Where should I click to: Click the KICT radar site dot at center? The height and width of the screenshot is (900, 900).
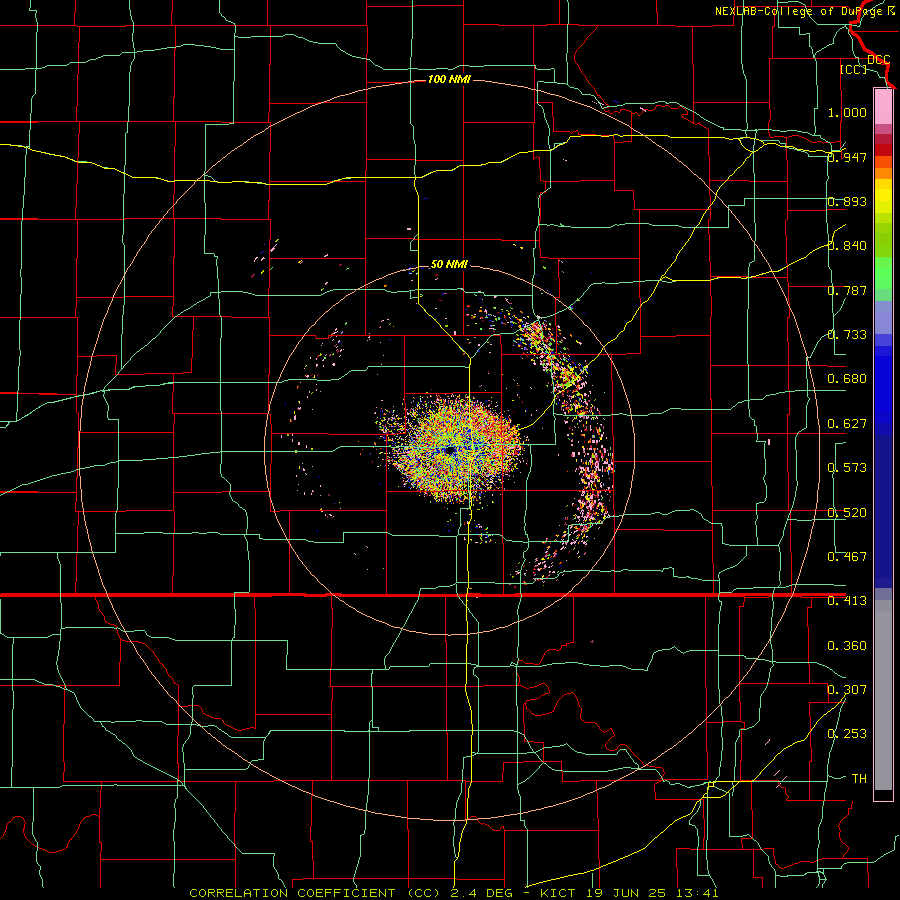click(x=449, y=451)
